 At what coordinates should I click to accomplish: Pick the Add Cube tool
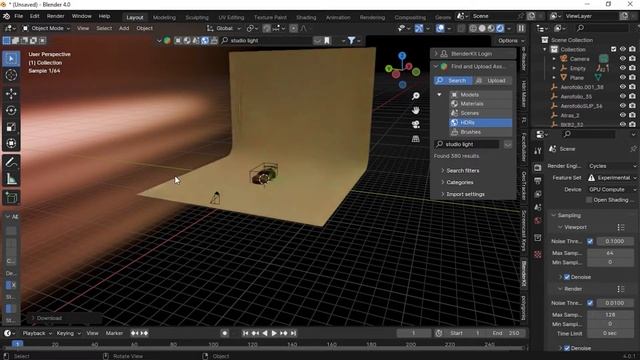(11, 198)
